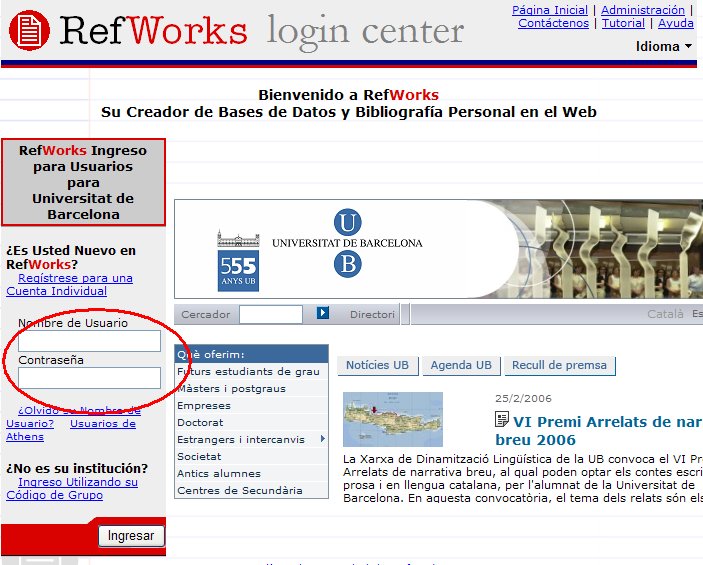Open the VI Premi Arrelats news headline
The height and width of the screenshot is (565, 703).
599,430
